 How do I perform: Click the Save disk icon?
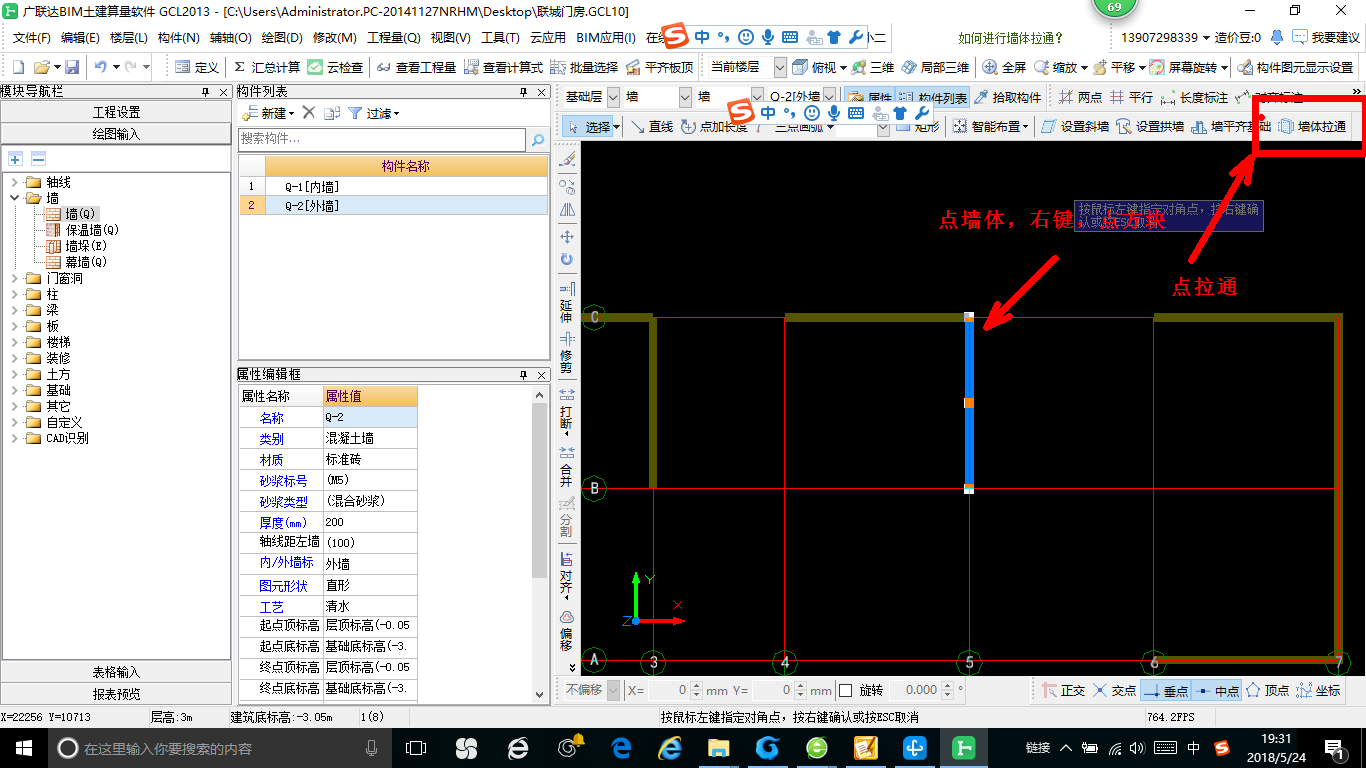(72, 67)
